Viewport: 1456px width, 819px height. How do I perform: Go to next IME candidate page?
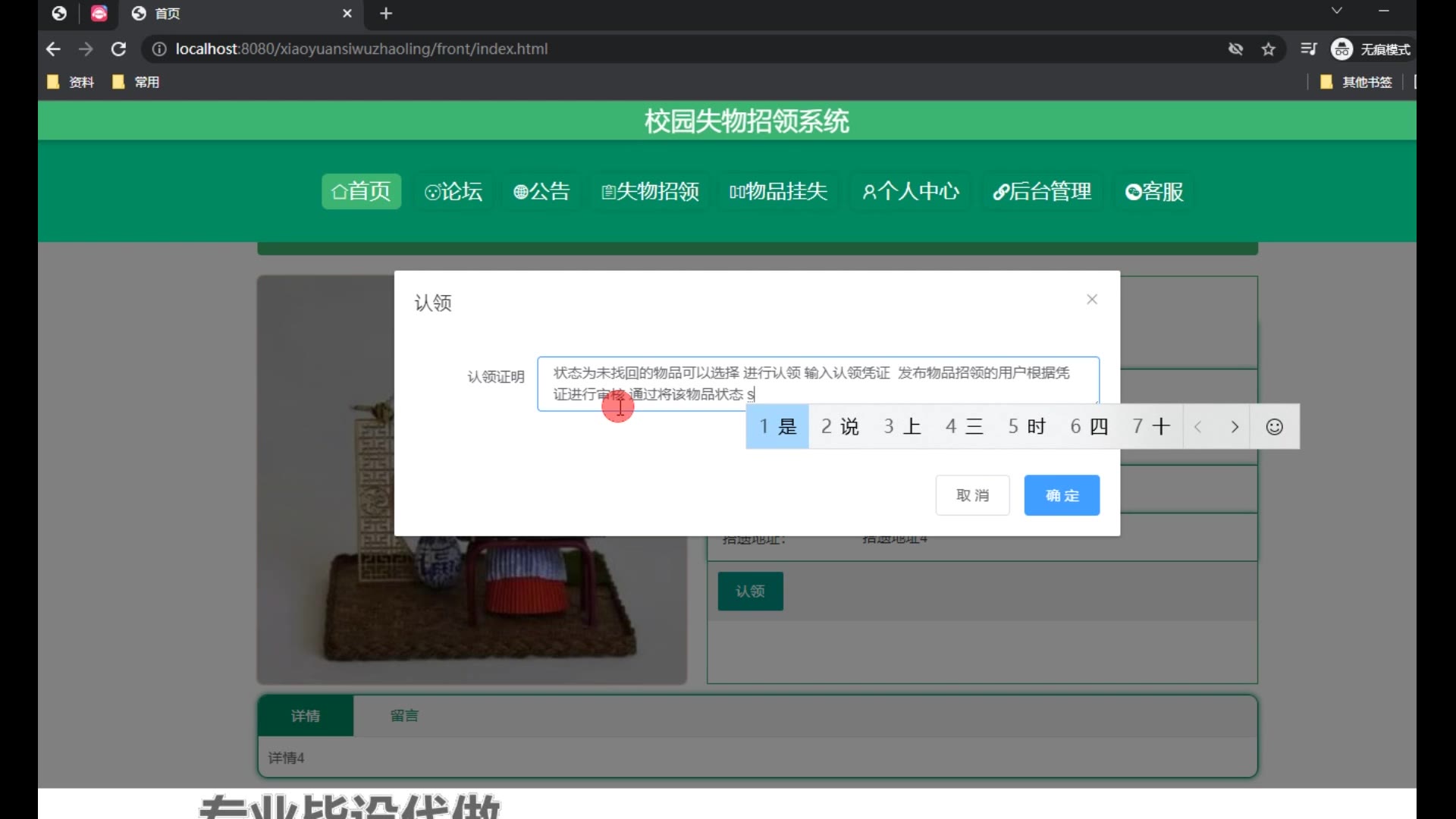(1235, 427)
